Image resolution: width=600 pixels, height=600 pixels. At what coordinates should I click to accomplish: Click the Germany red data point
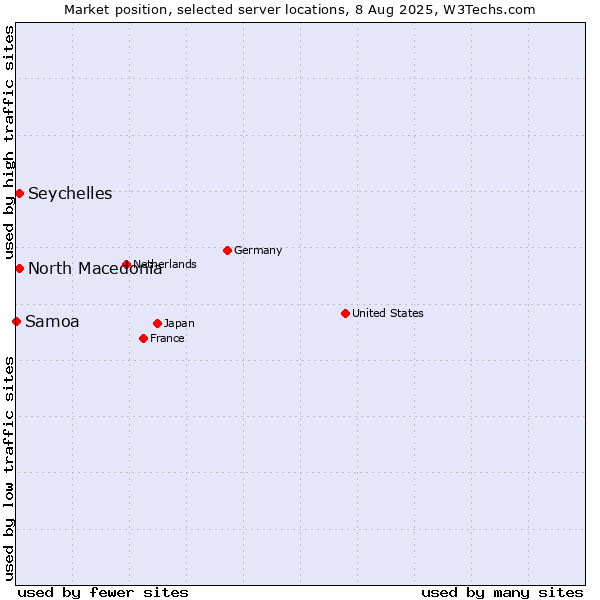pos(228,251)
